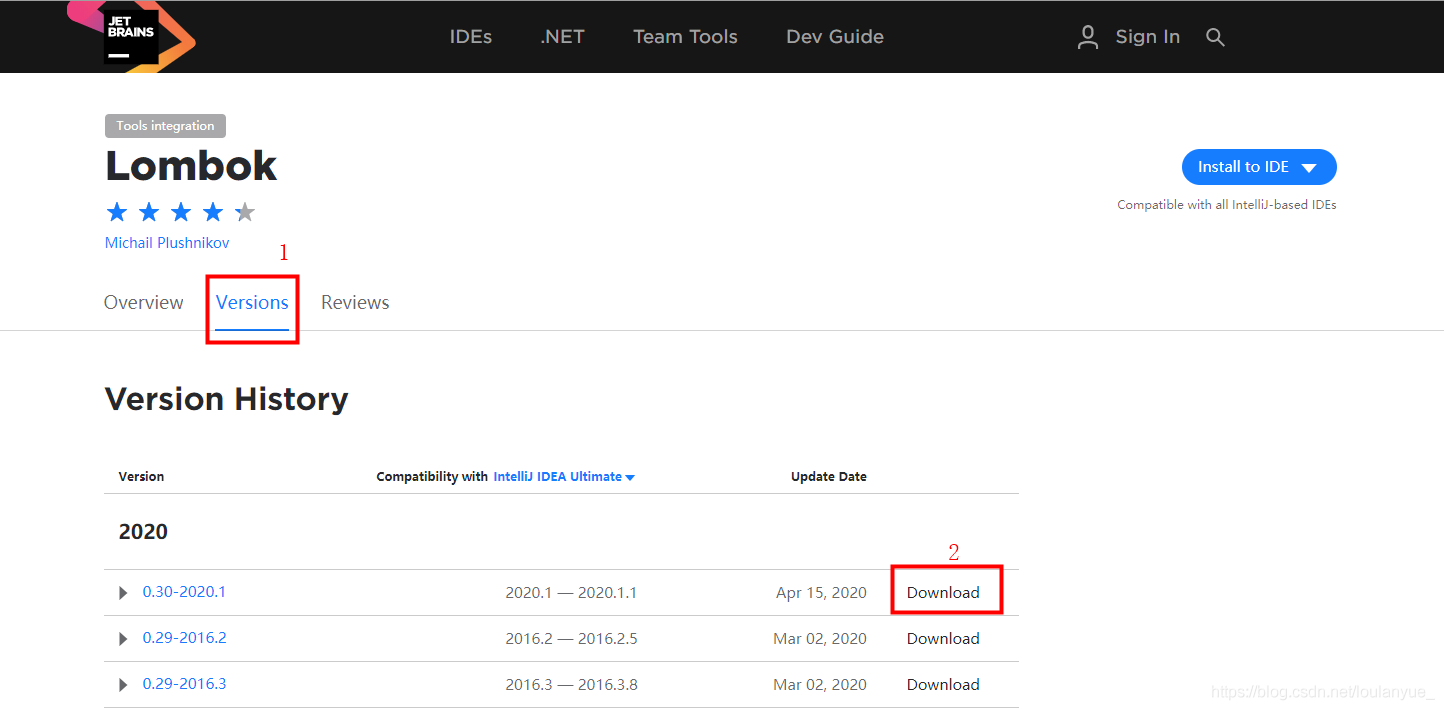Open the IDEs menu
The height and width of the screenshot is (710, 1444).
click(471, 37)
